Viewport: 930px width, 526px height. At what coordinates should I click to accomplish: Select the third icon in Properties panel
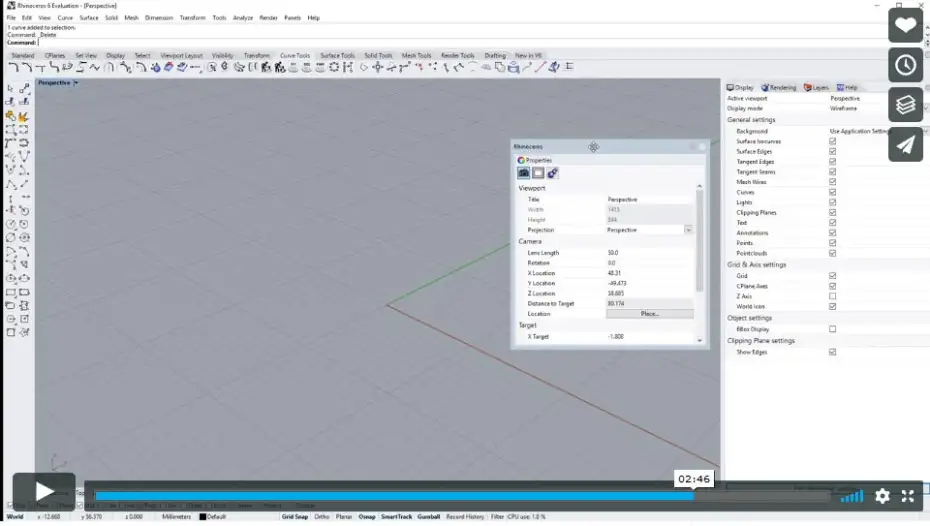coord(553,173)
